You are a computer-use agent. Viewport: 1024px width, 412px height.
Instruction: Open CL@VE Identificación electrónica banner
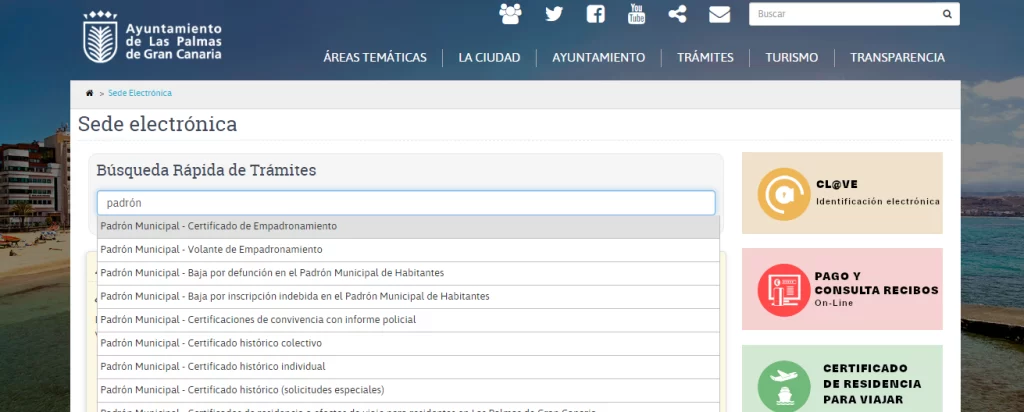[842, 193]
